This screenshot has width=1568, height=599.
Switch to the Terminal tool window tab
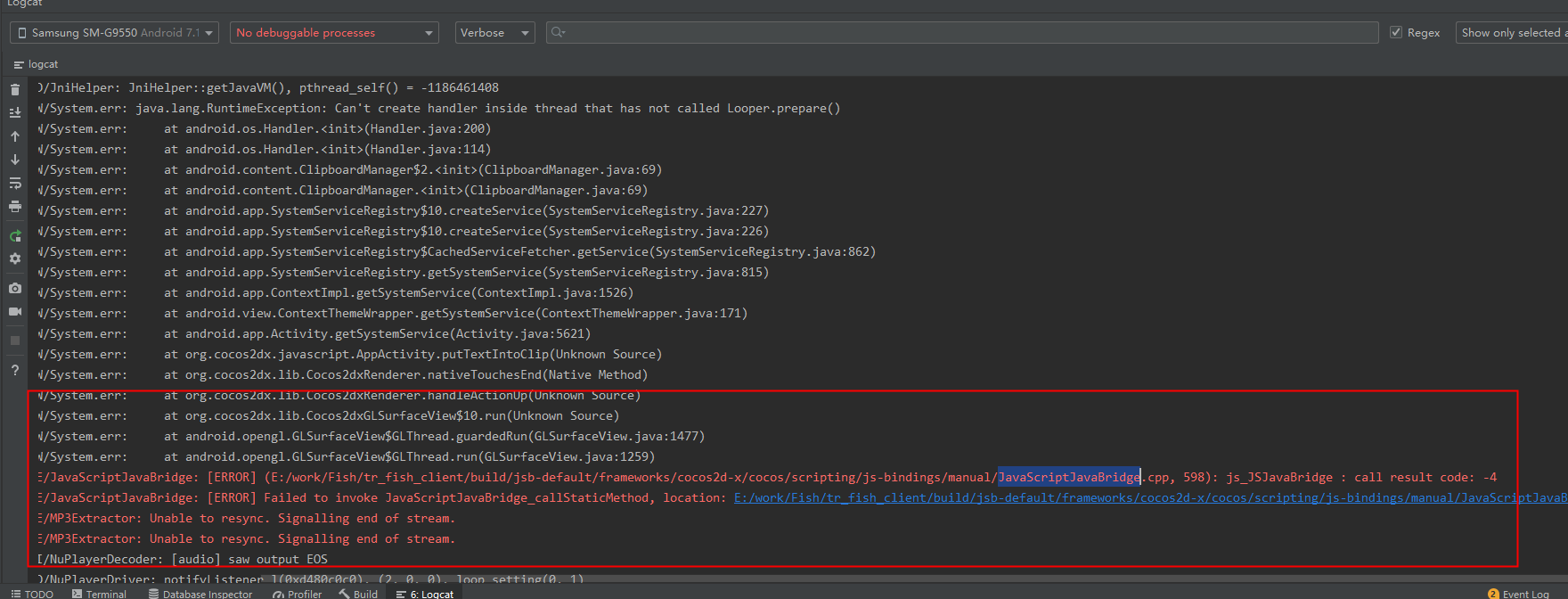coord(99,594)
